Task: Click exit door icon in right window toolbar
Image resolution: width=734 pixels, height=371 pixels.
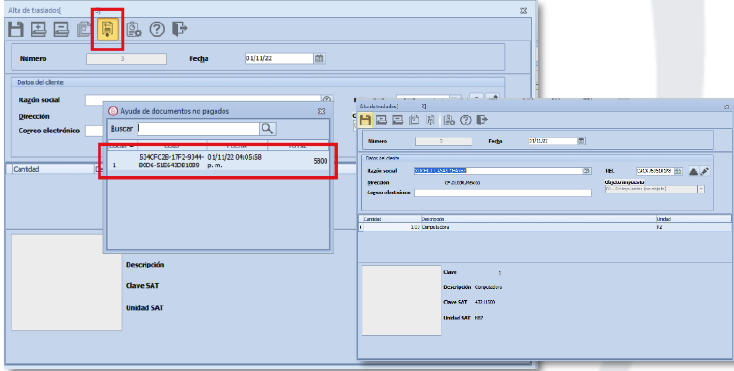Action: (x=482, y=120)
